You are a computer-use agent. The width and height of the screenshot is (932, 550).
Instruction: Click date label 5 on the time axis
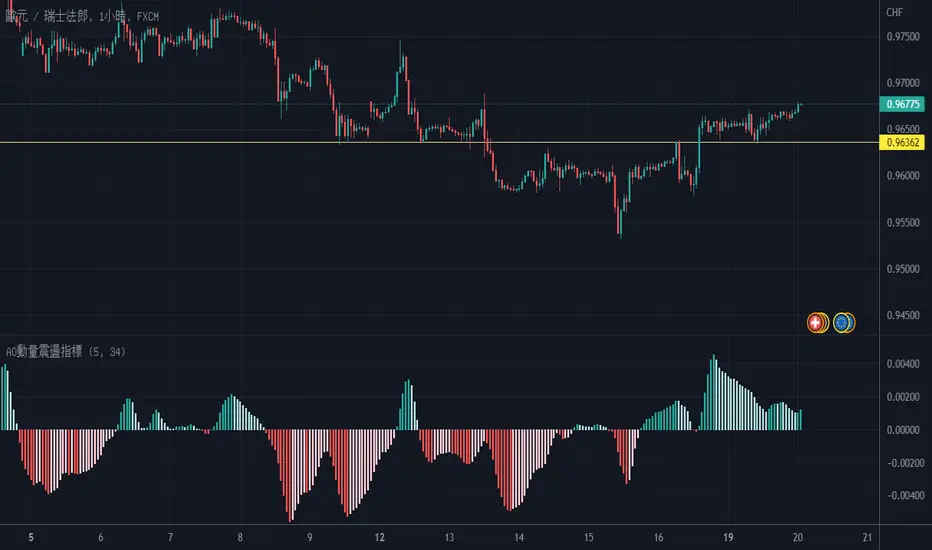(x=31, y=538)
